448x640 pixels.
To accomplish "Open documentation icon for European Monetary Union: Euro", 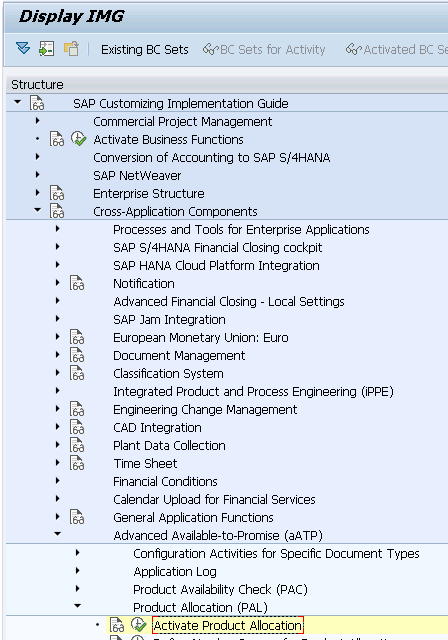I will point(77,337).
